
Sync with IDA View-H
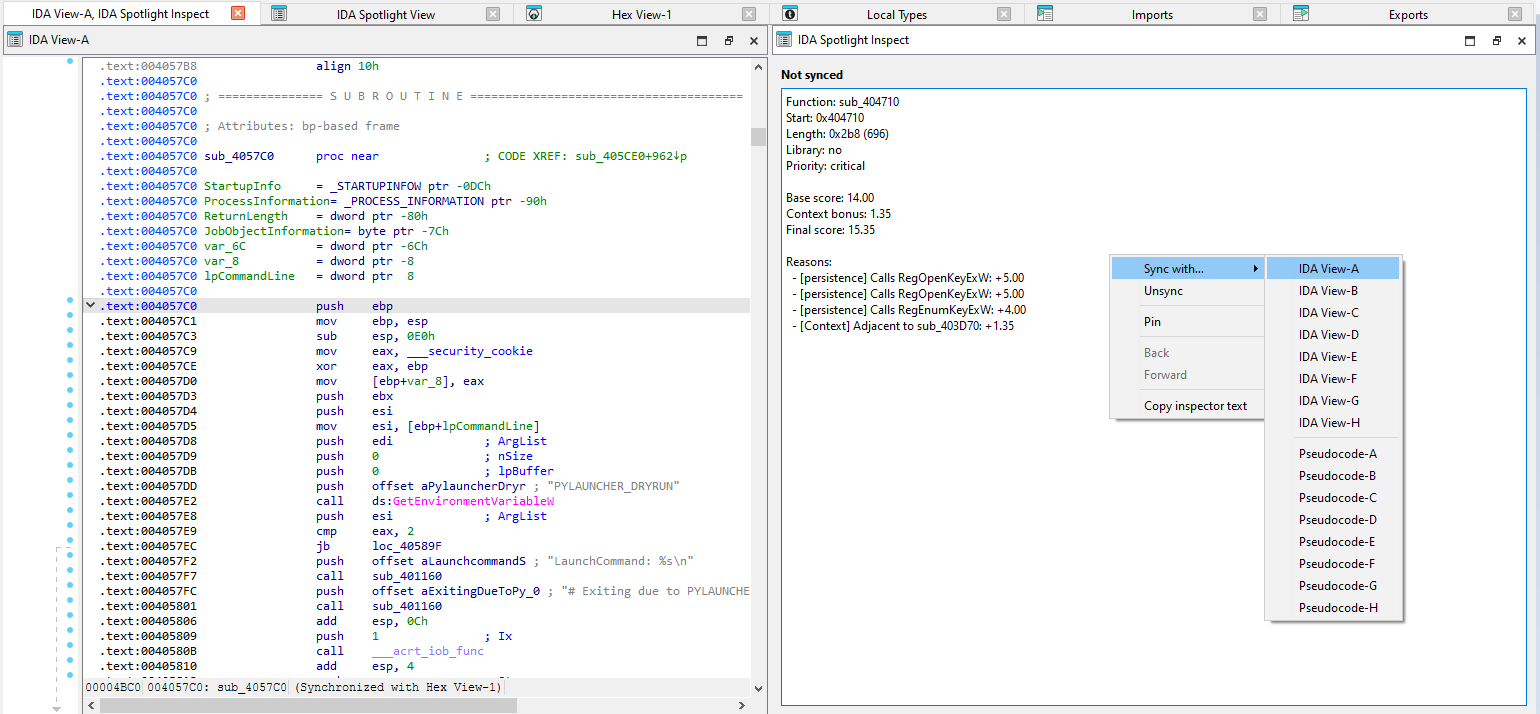[1333, 423]
